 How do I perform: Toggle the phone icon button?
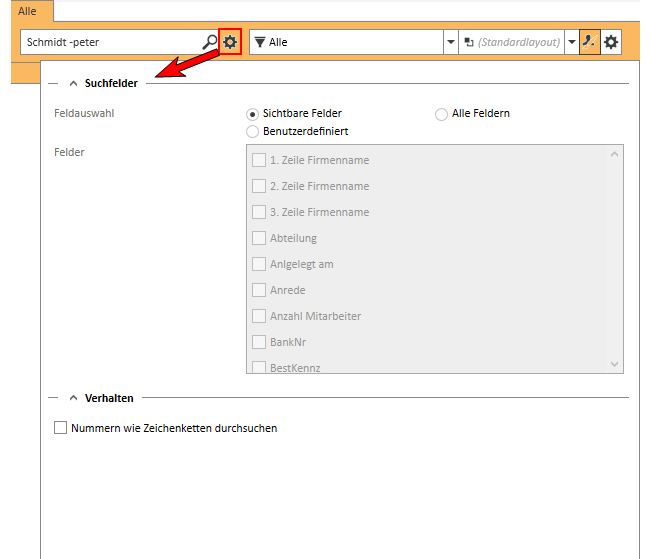click(x=589, y=42)
